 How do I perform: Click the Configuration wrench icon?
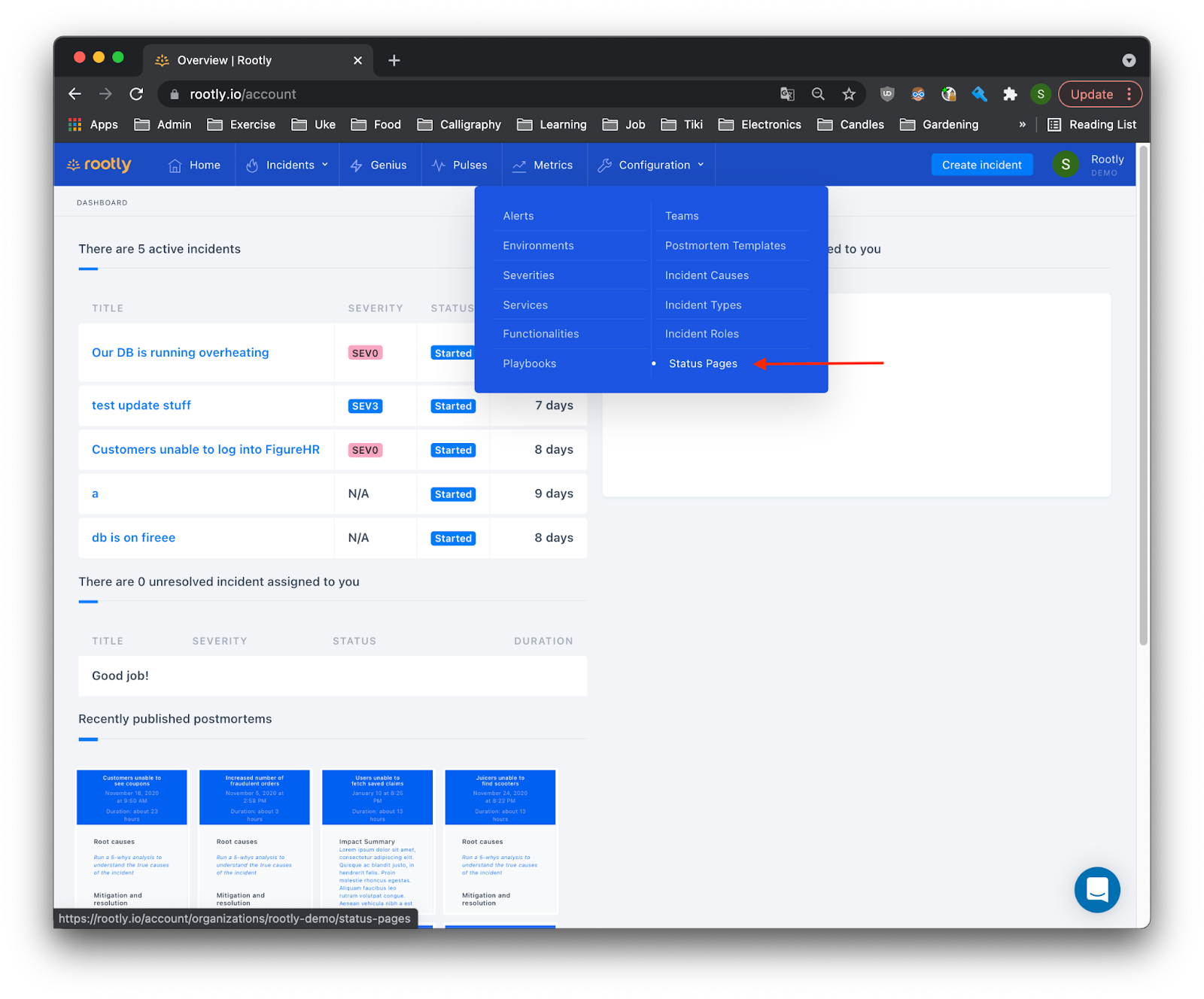point(604,165)
